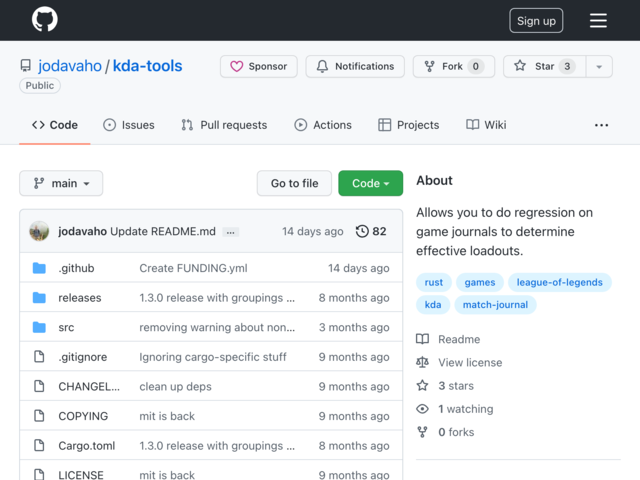Select the games topic tag

480,282
